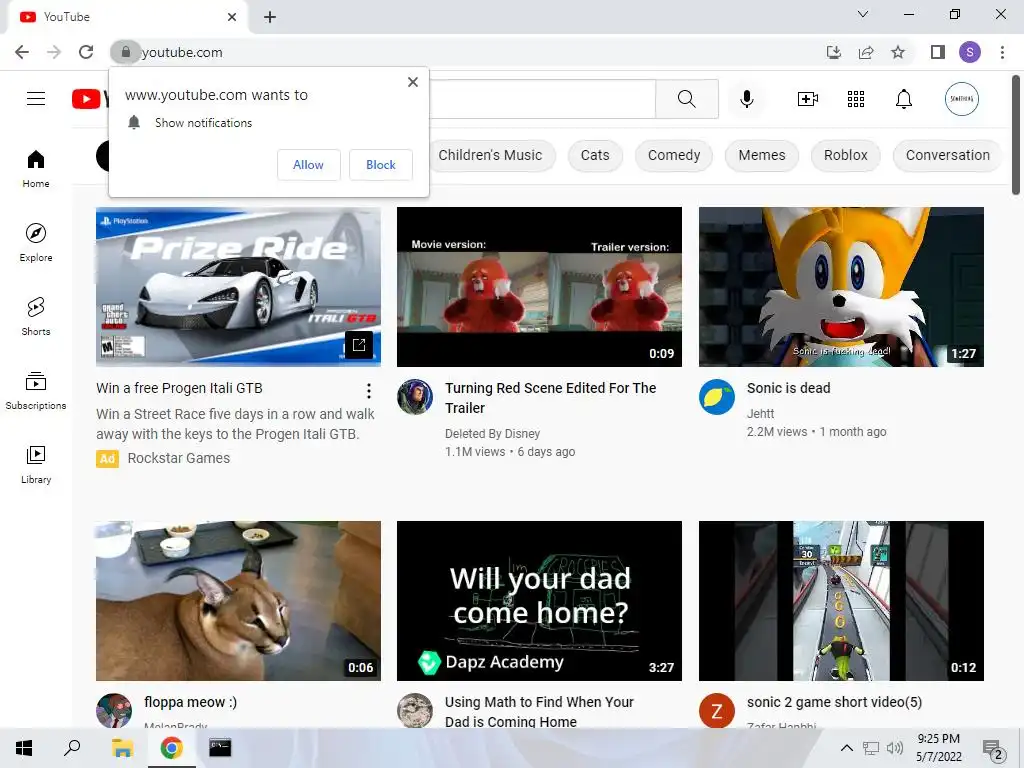Select the Comedy filter chip

pyautogui.click(x=673, y=155)
